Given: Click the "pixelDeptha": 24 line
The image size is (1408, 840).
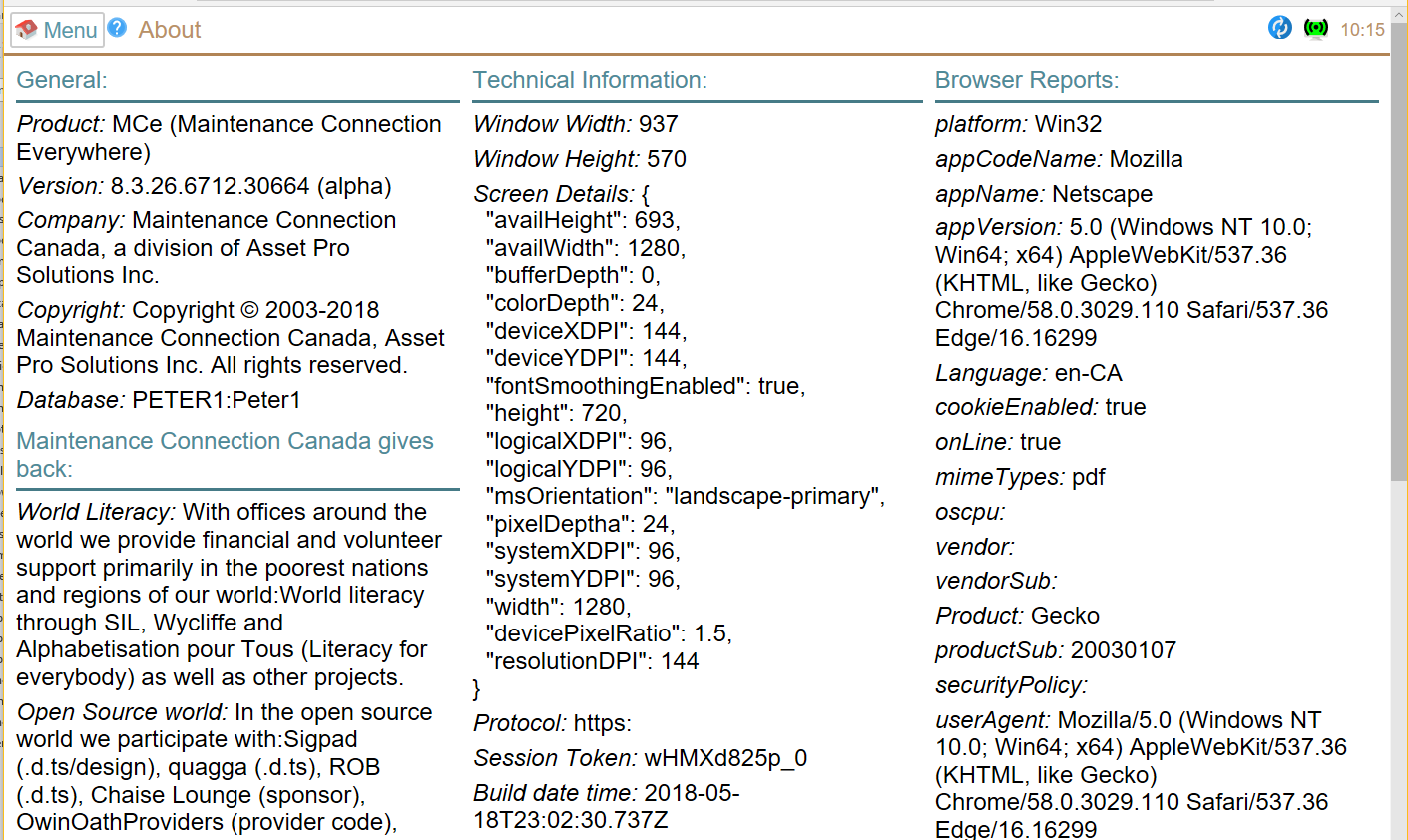Looking at the screenshot, I should pyautogui.click(x=580, y=524).
